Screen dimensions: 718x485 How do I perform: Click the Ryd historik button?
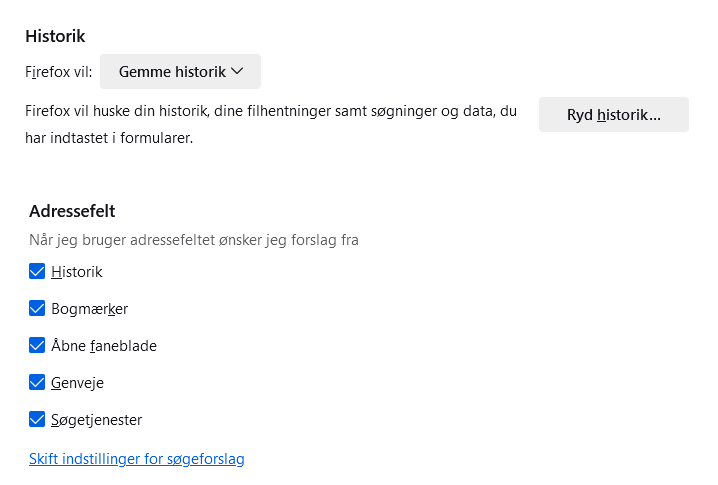(614, 114)
